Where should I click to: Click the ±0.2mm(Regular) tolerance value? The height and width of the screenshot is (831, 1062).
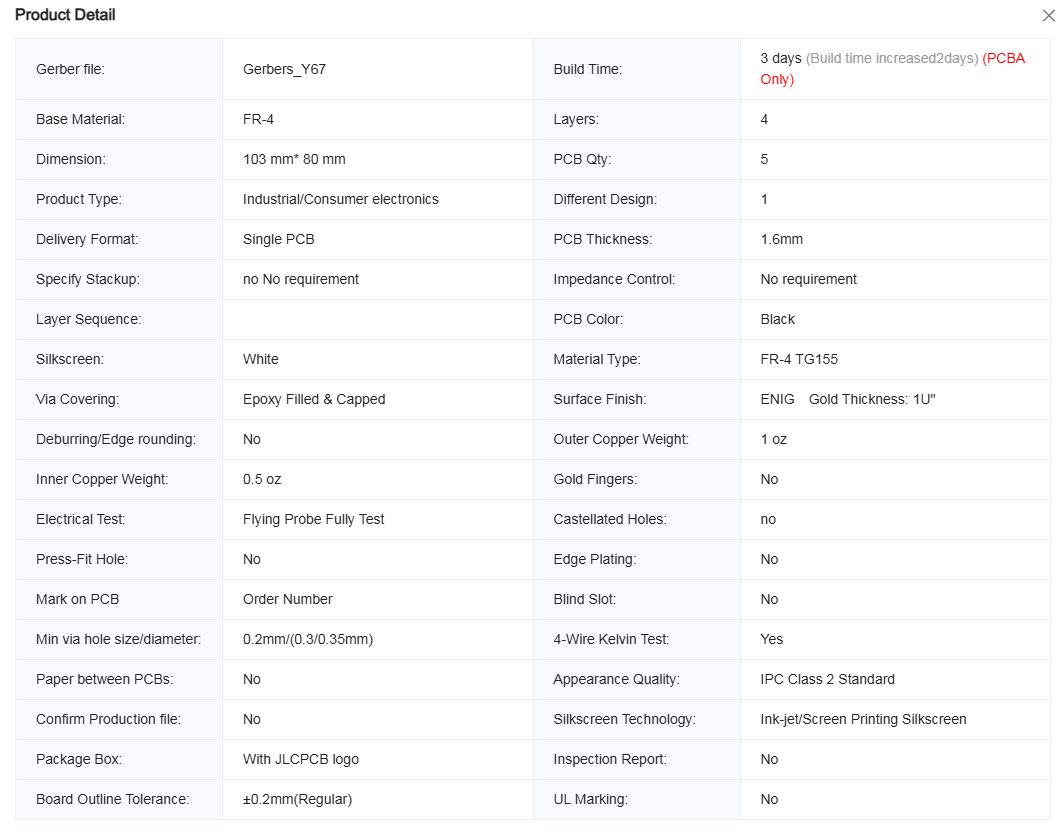(298, 799)
